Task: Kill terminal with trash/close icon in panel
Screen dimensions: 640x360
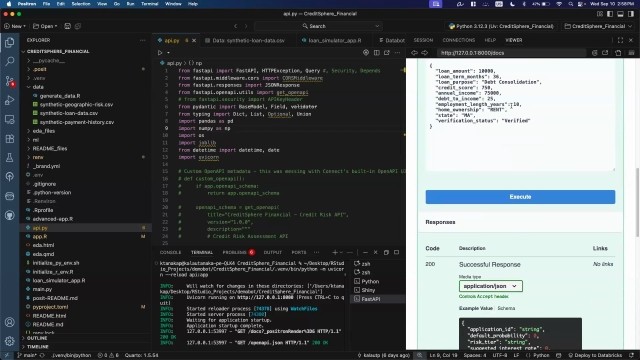Action: (x=376, y=252)
